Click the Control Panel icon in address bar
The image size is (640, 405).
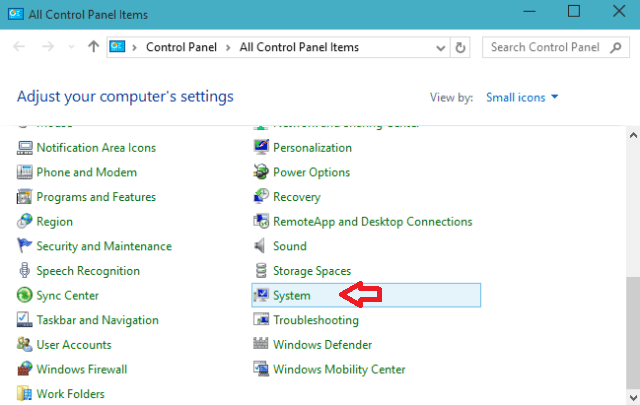click(x=117, y=47)
